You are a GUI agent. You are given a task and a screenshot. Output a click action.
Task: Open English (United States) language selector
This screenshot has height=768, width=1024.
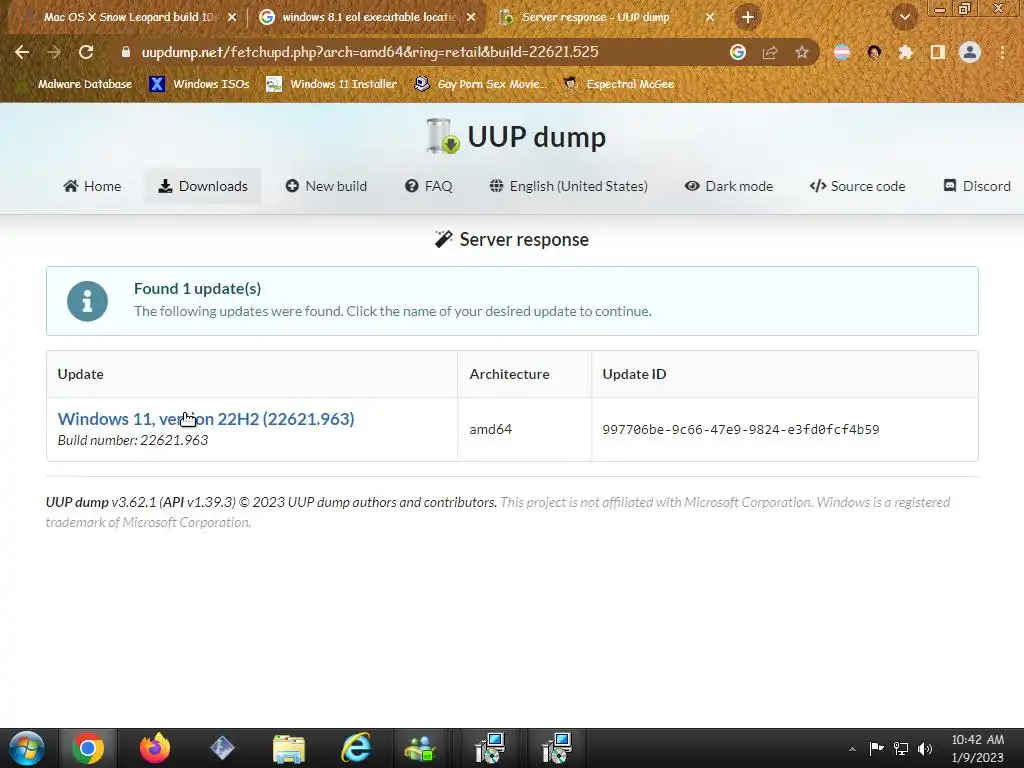pyautogui.click(x=568, y=186)
